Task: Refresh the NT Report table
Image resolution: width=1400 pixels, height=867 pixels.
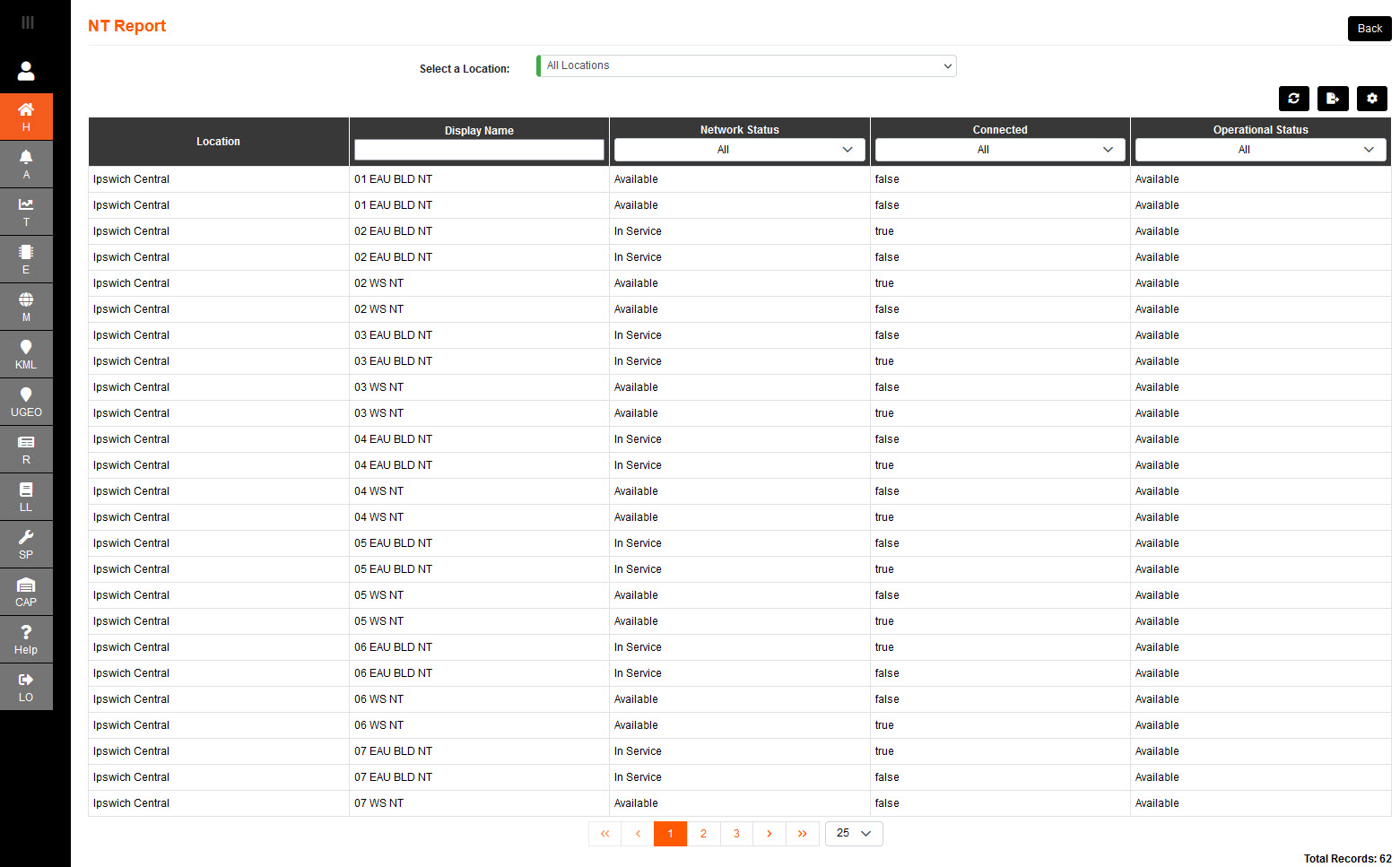Action: coord(1293,99)
